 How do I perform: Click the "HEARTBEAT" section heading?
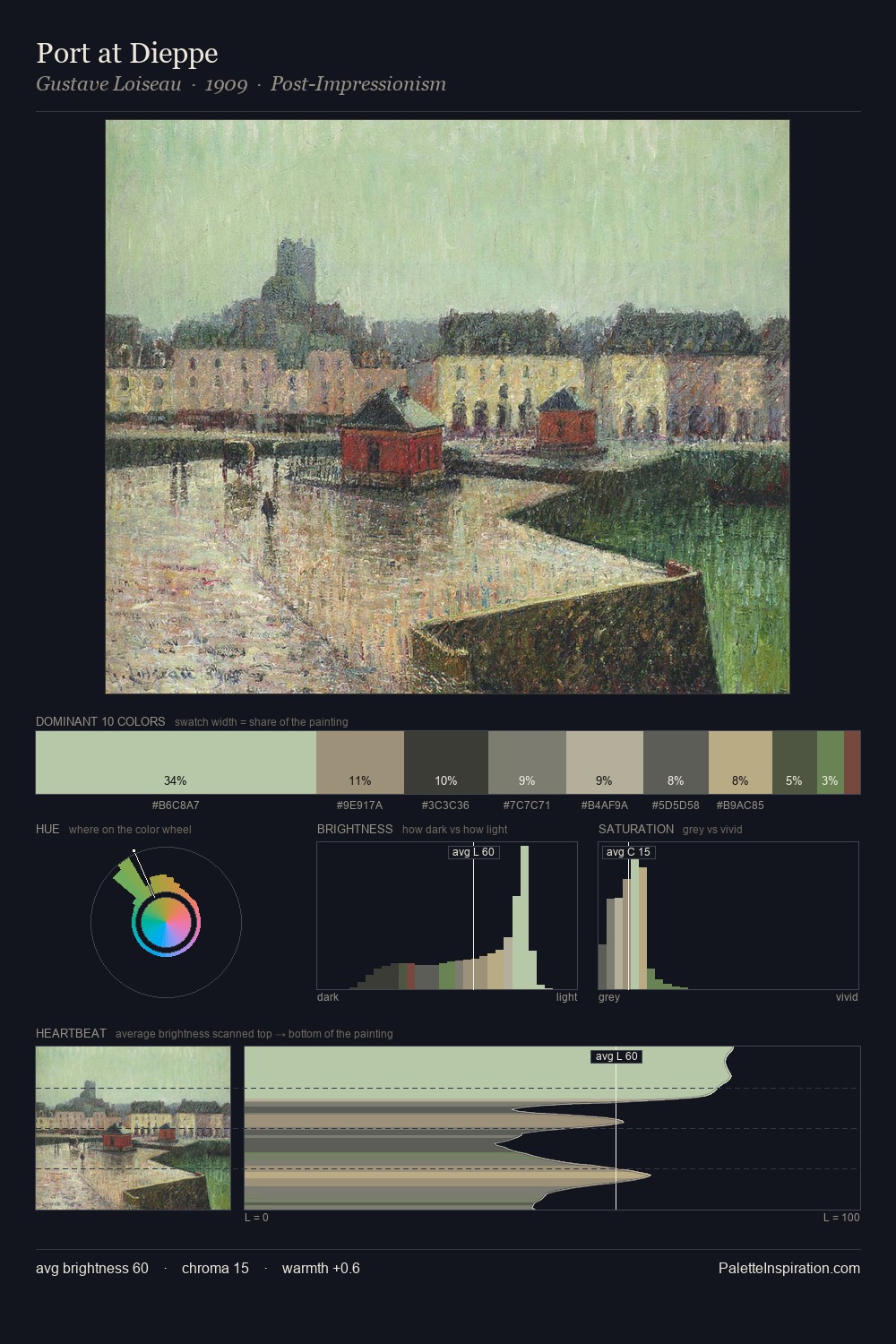tap(71, 1033)
